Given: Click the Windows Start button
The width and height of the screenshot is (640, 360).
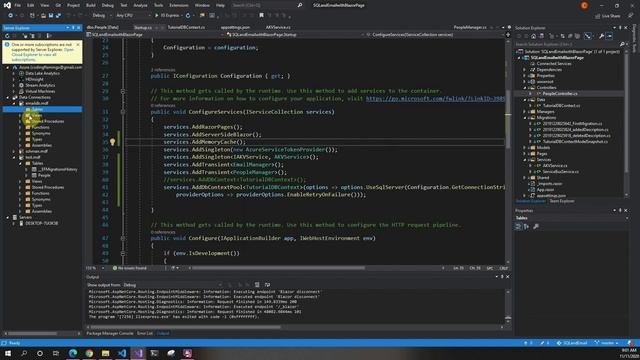Looking at the screenshot, I should coord(8,353).
